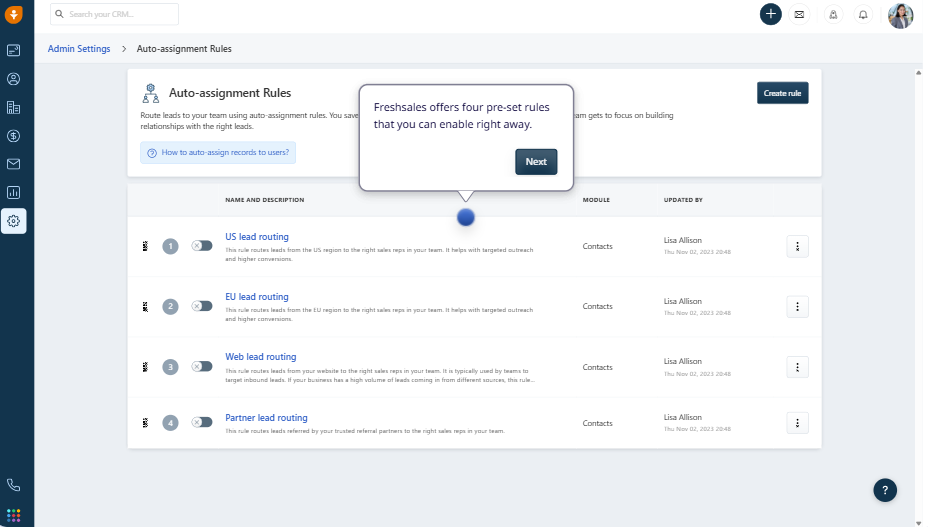Image resolution: width=928 pixels, height=527 pixels.
Task: Click the Create rule button
Action: click(782, 93)
